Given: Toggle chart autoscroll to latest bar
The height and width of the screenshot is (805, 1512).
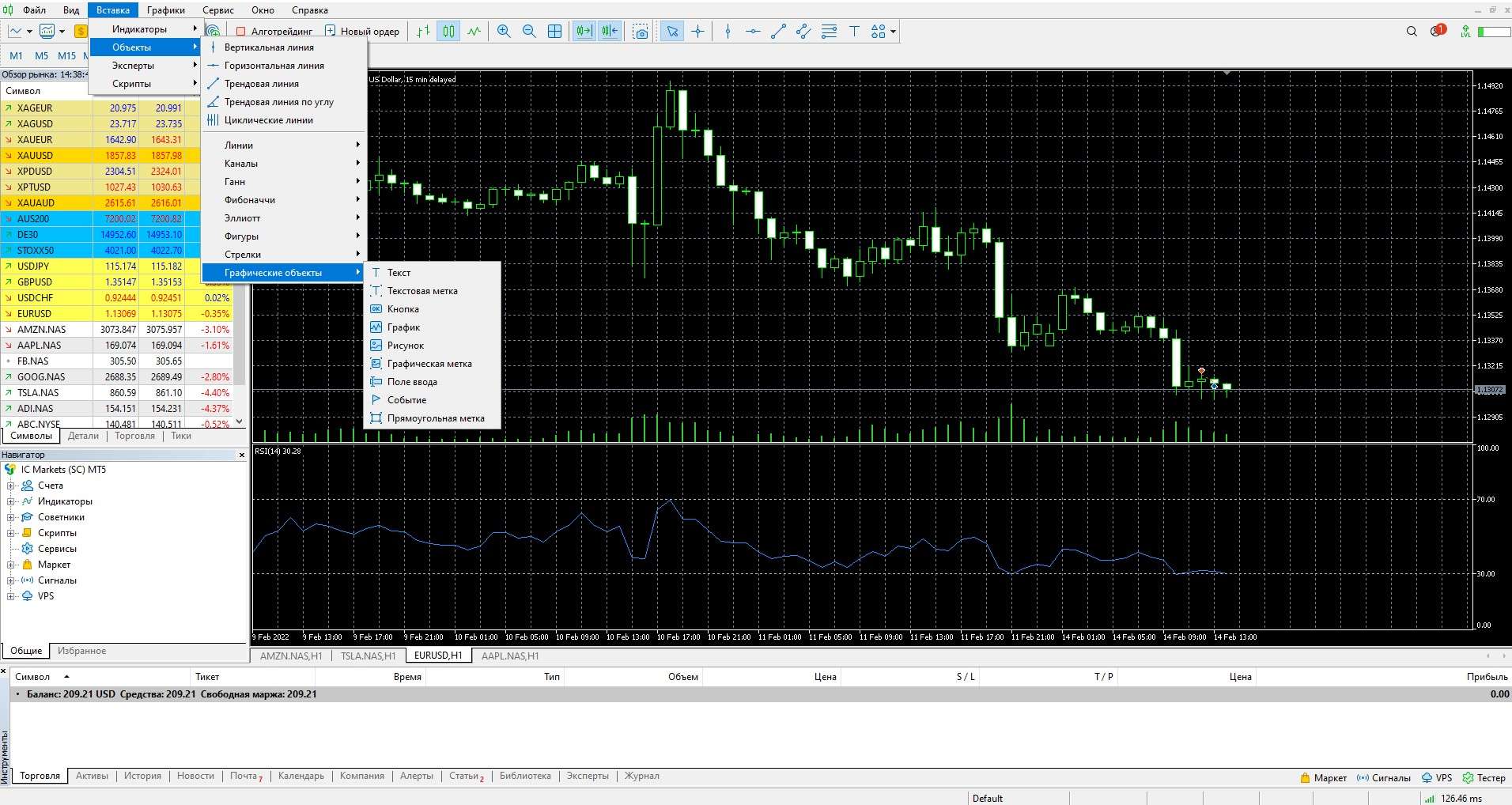Looking at the screenshot, I should [584, 32].
